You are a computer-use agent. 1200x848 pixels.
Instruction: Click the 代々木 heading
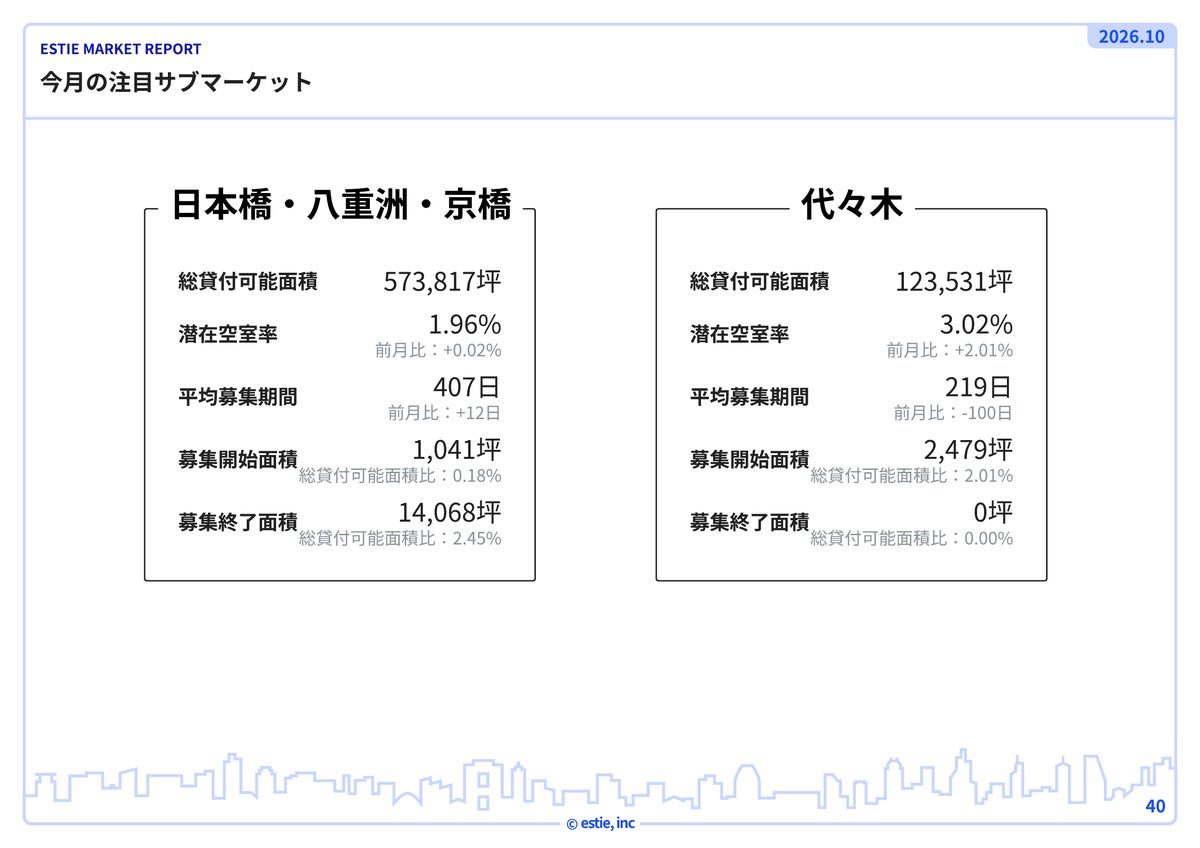852,204
